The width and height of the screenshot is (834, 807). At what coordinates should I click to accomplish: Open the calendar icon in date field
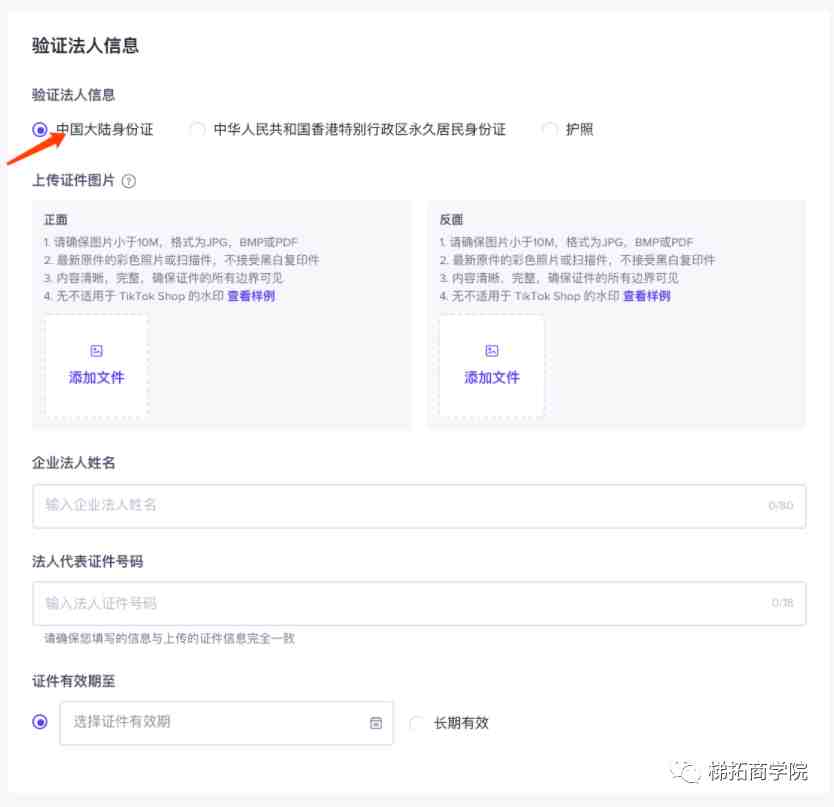point(376,723)
